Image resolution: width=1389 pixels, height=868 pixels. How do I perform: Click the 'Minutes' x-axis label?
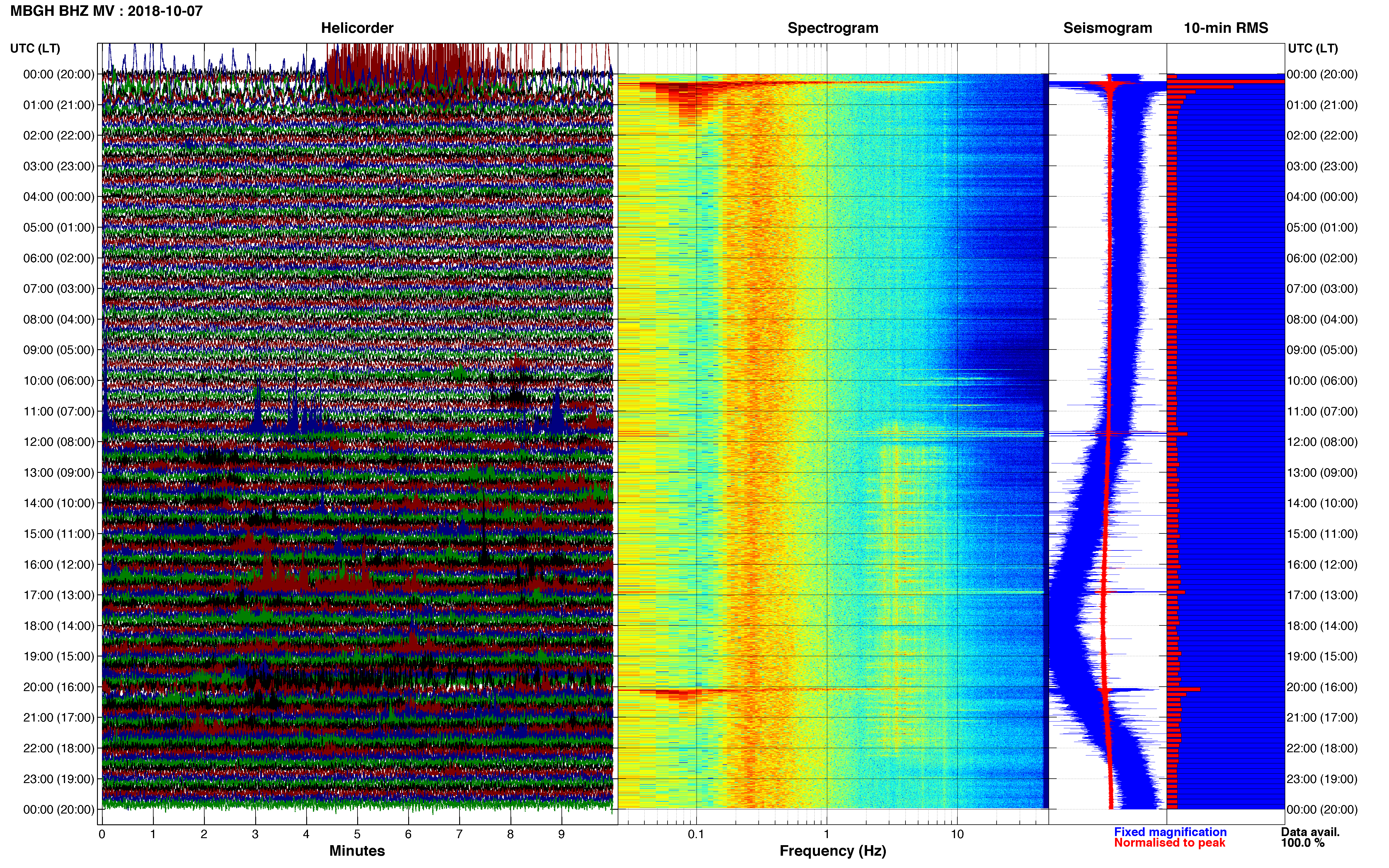357,851
